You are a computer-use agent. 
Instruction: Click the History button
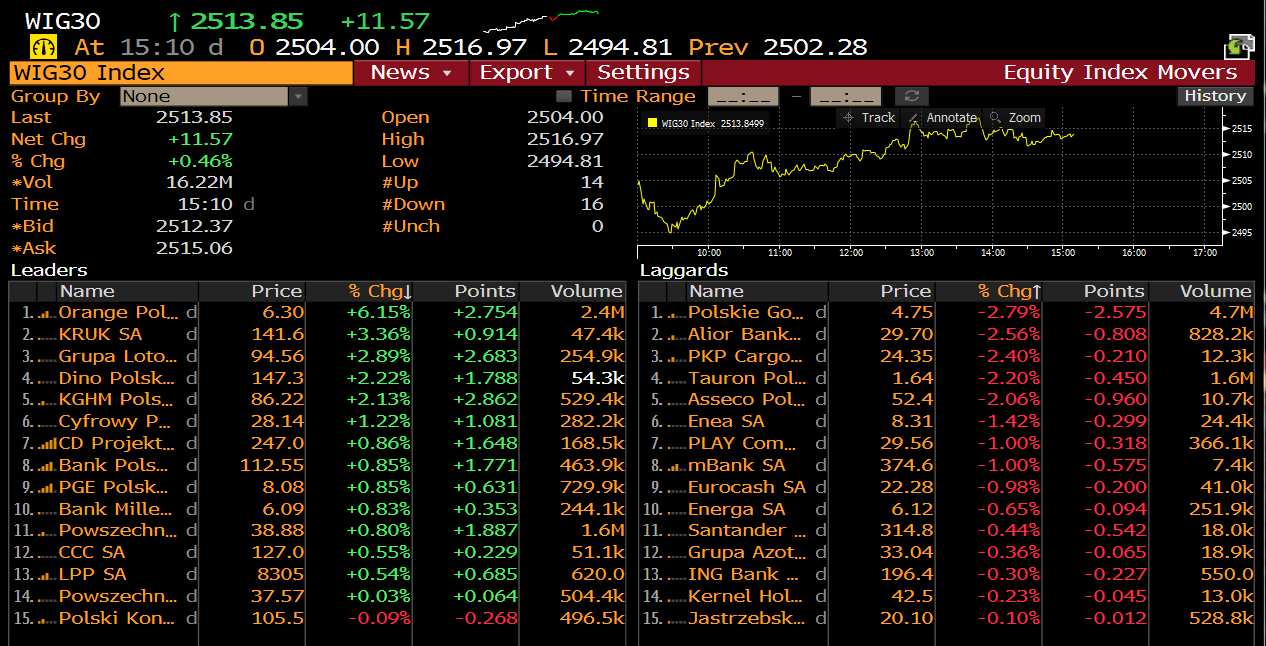(x=1215, y=96)
